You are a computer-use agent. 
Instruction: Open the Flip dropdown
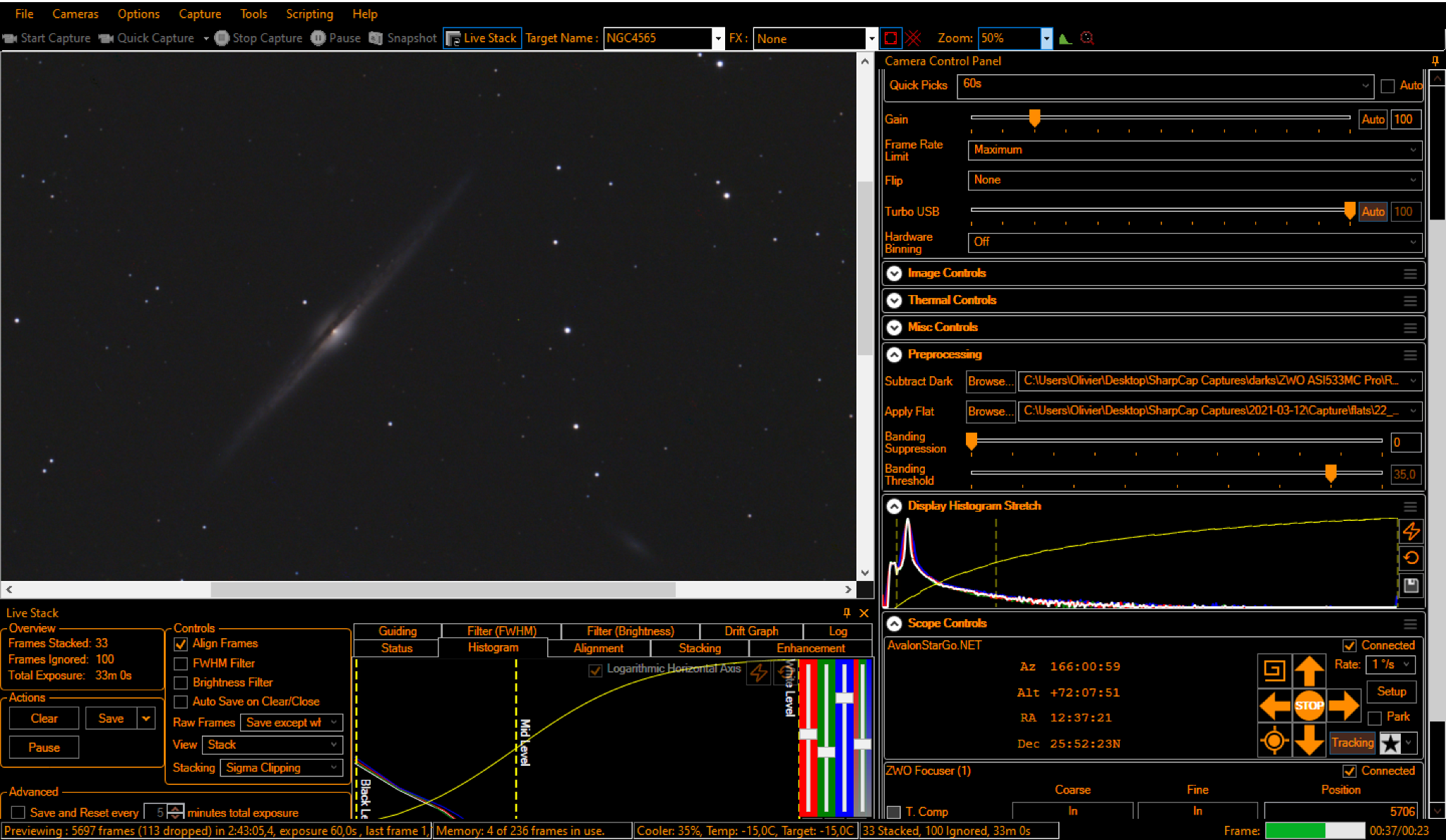click(x=1195, y=180)
